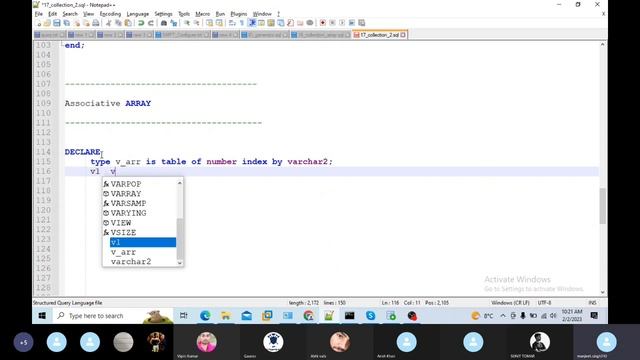This screenshot has width=640, height=360.
Task: Toggle INS mode in status bar
Action: 592,303
